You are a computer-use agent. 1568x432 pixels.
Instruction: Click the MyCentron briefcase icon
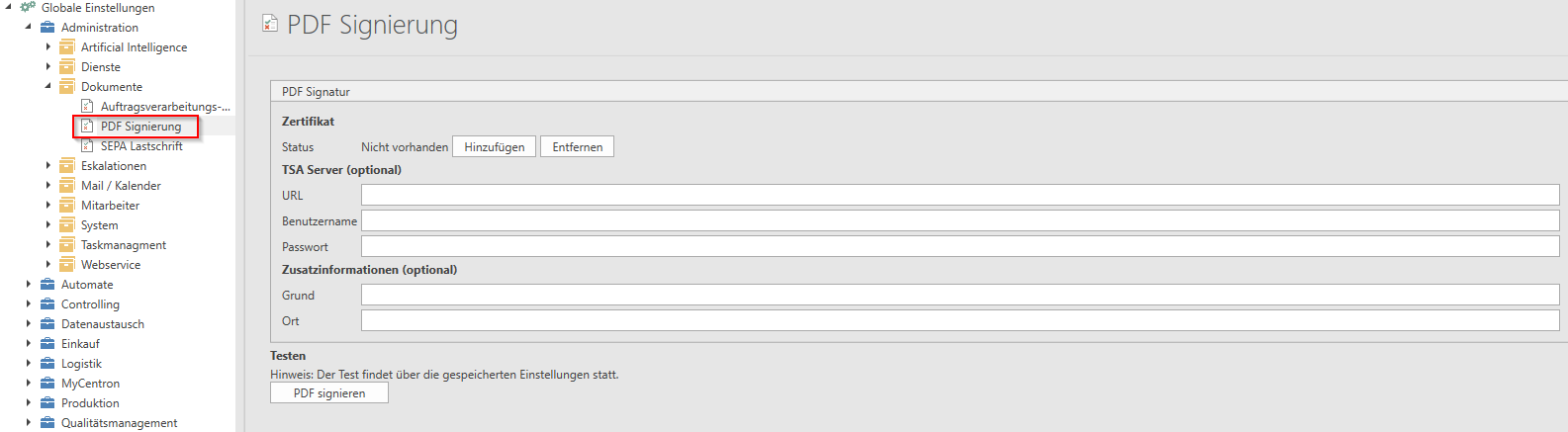[x=47, y=384]
